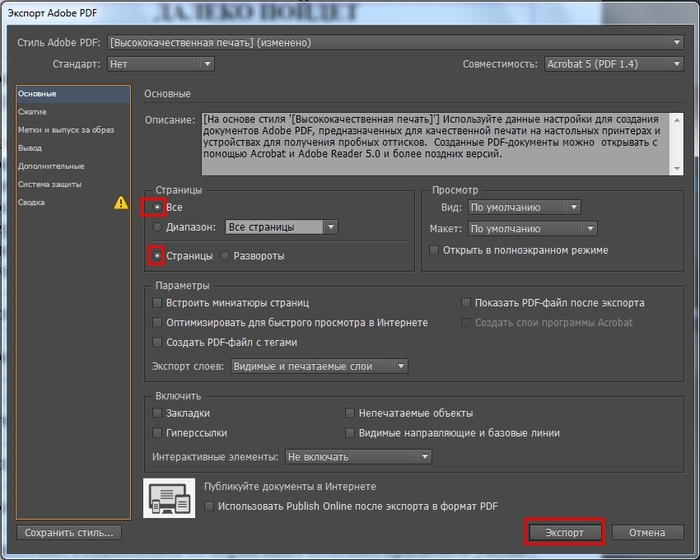Select the Все pages radio button
700x560 pixels.
156,207
